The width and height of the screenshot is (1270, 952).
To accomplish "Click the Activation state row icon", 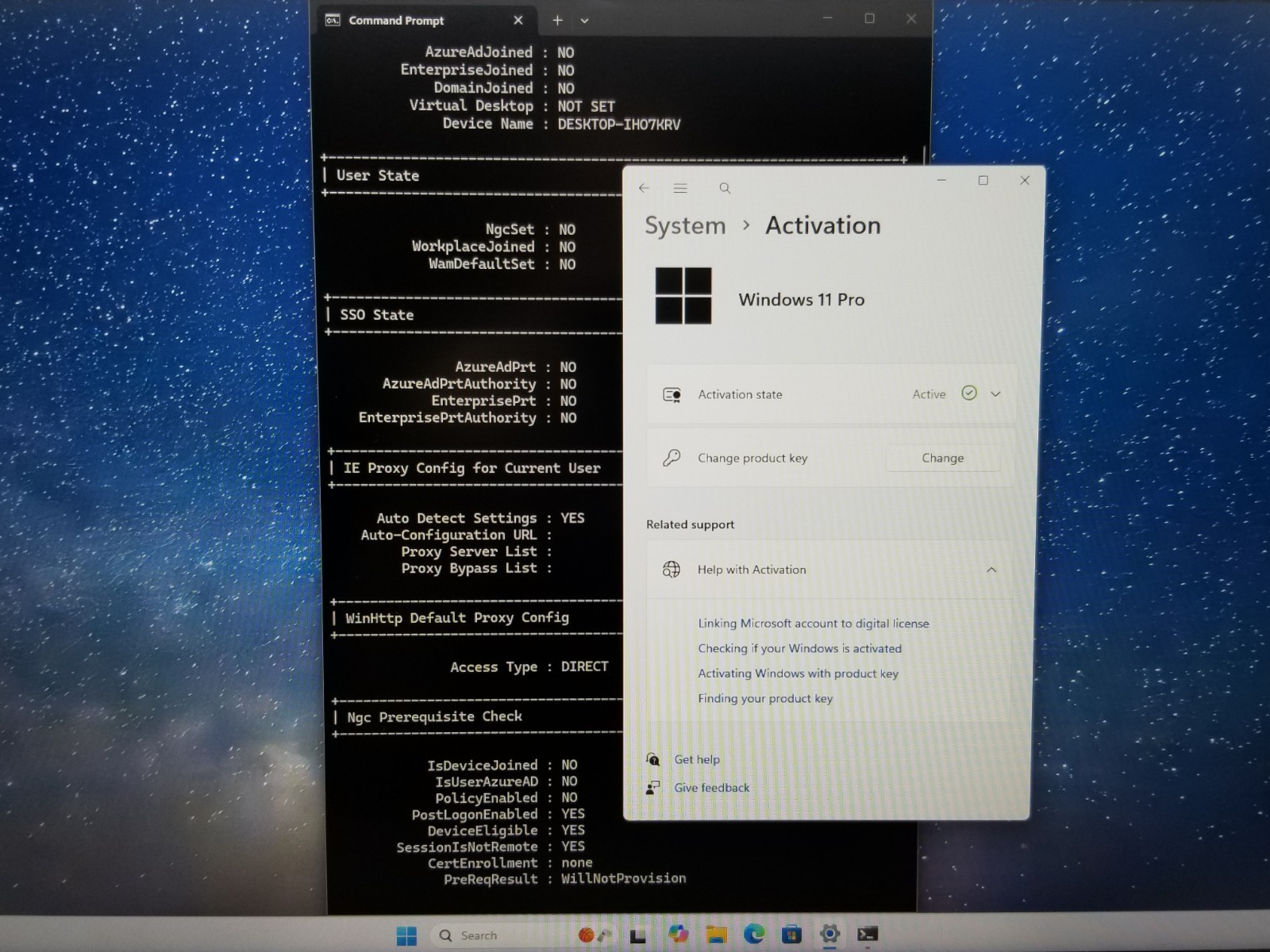I will (x=672, y=394).
